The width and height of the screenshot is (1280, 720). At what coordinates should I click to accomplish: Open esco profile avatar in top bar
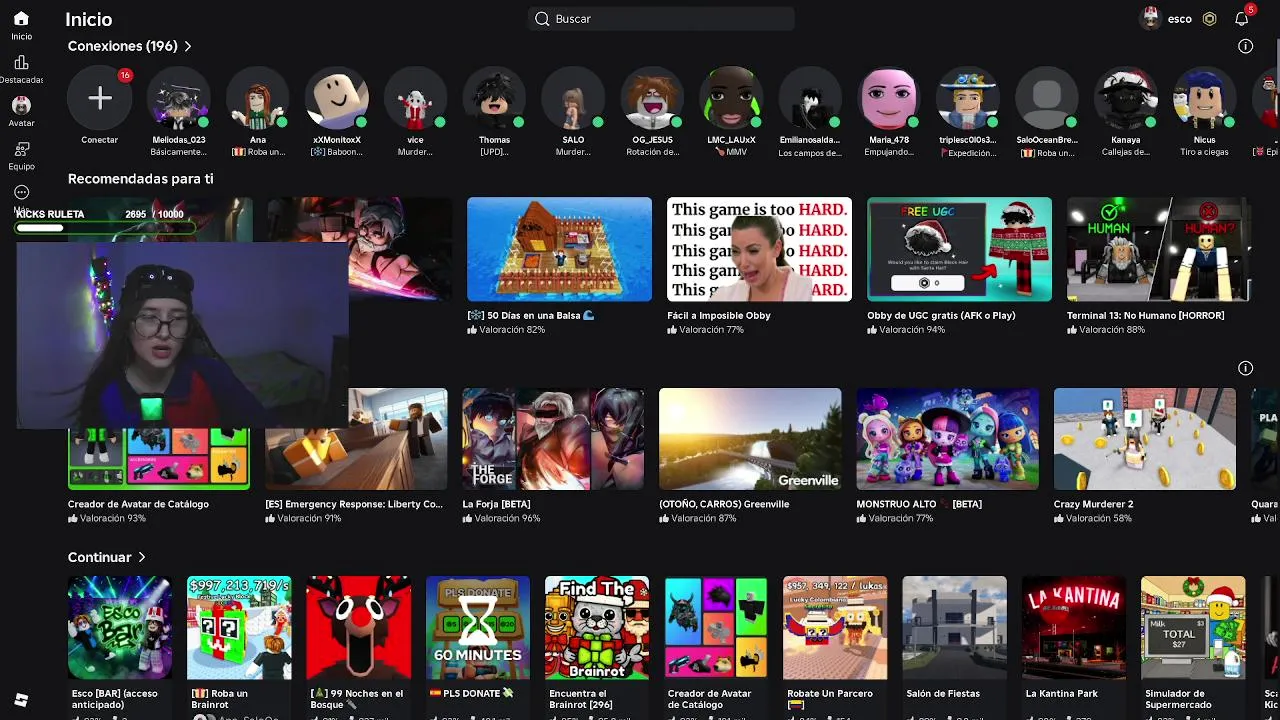coord(1151,19)
